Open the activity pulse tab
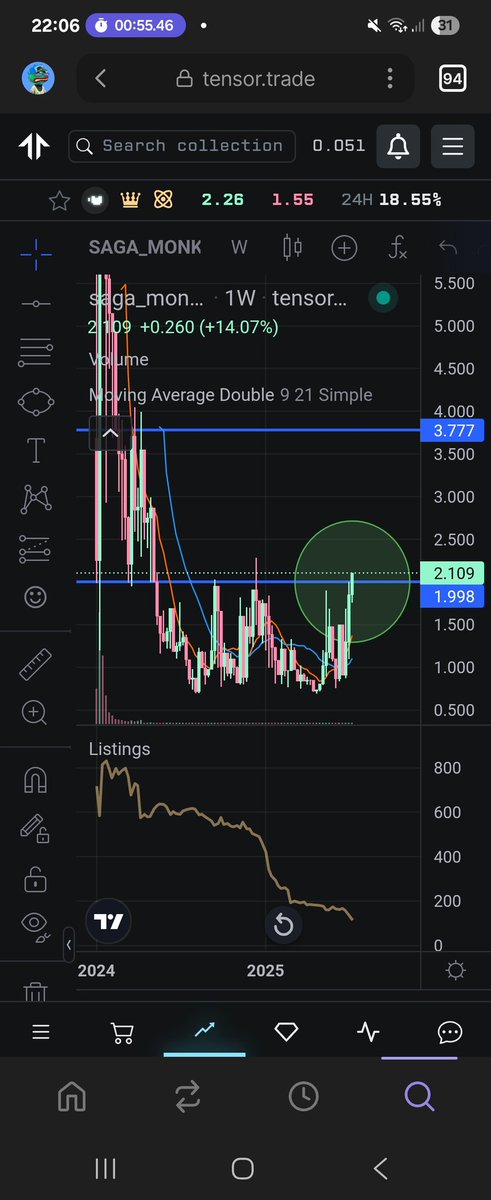 pyautogui.click(x=368, y=1032)
